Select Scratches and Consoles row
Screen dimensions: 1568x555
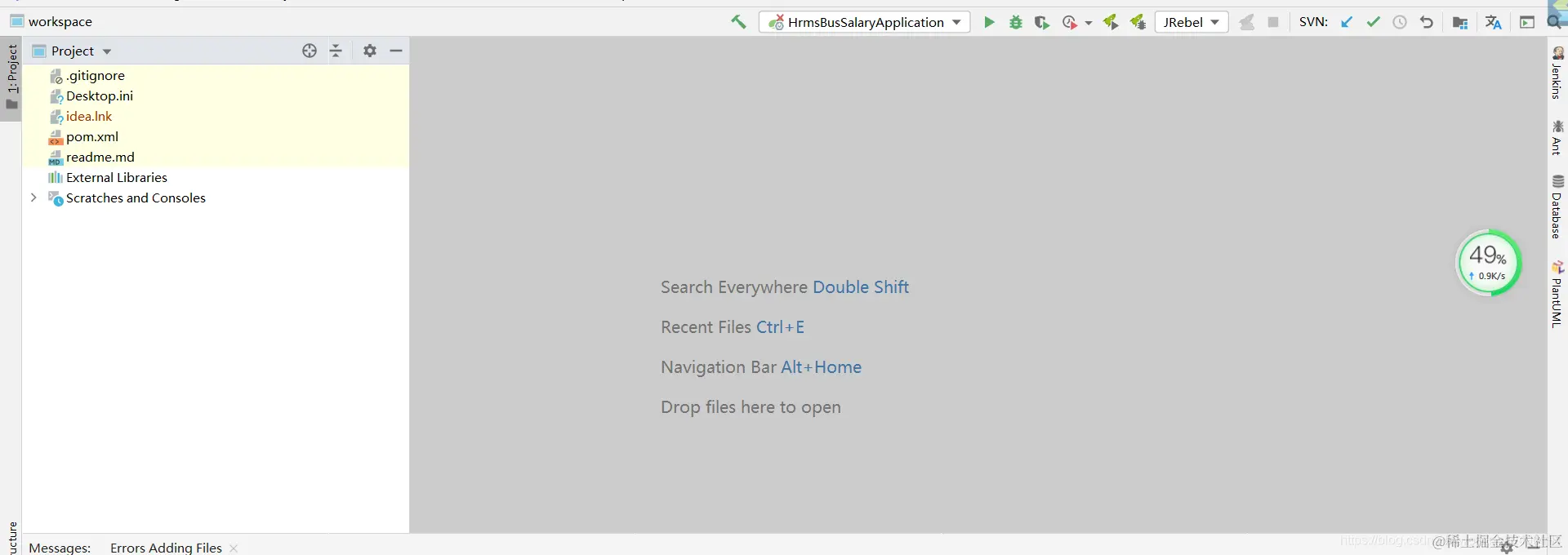pyautogui.click(x=216, y=198)
